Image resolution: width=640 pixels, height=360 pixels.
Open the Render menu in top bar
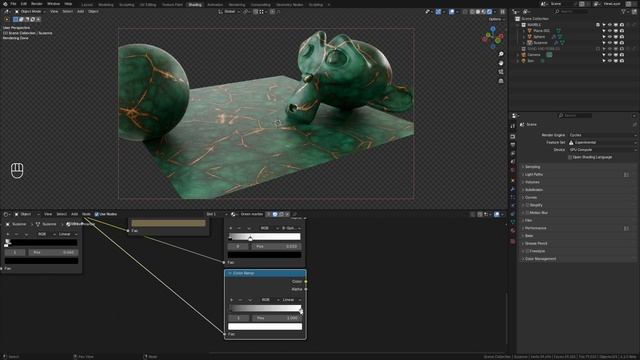click(x=37, y=4)
